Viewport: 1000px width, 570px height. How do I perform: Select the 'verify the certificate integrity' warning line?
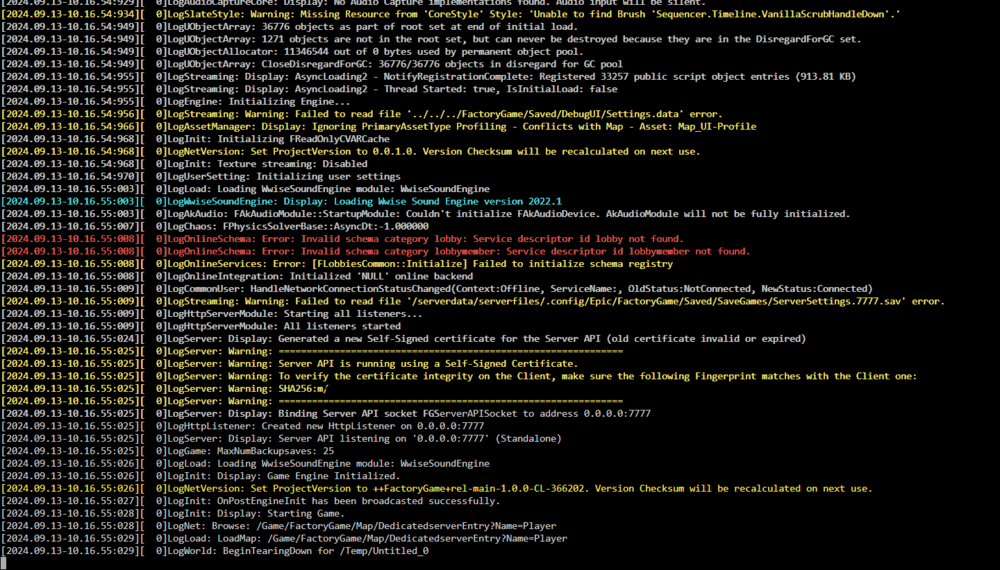point(459,376)
